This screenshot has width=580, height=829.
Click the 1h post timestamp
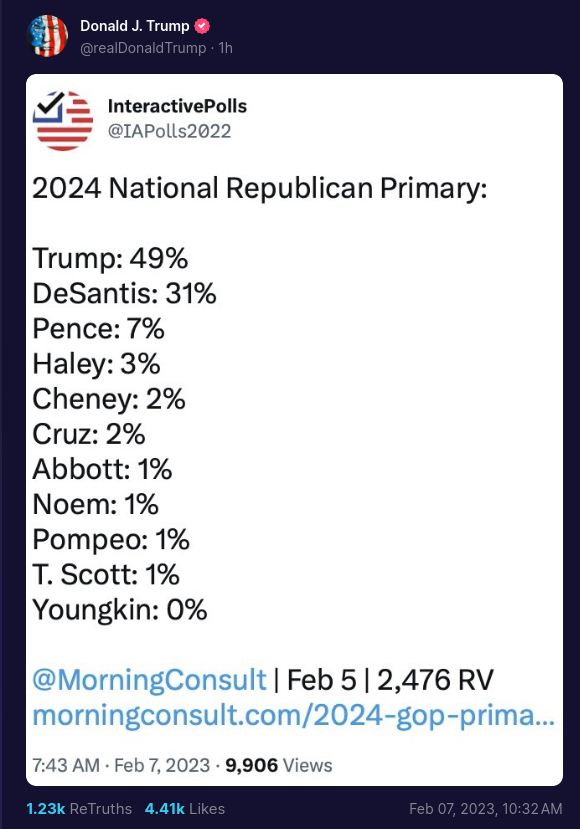(x=226, y=48)
